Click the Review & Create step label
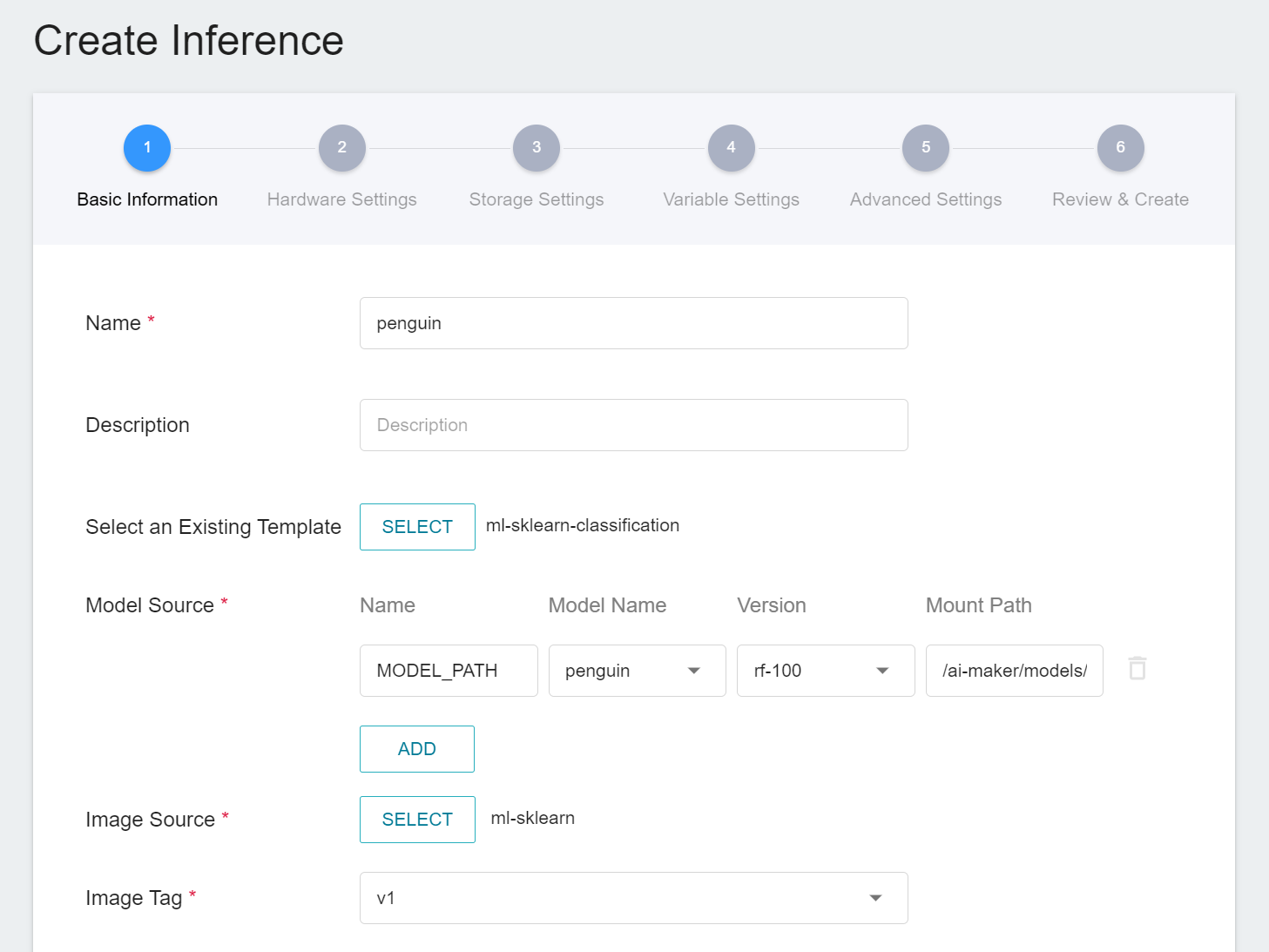The width and height of the screenshot is (1269, 952). click(x=1120, y=199)
